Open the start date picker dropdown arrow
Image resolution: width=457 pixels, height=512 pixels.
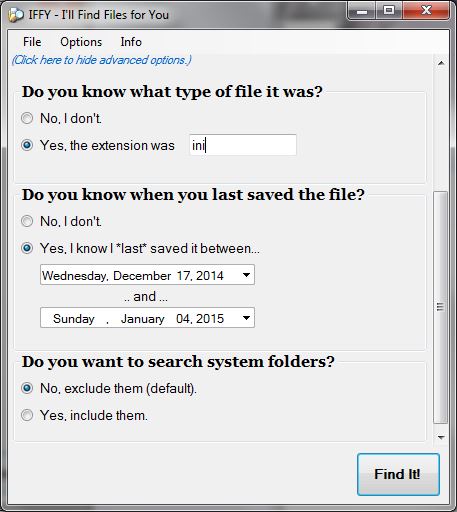246,275
